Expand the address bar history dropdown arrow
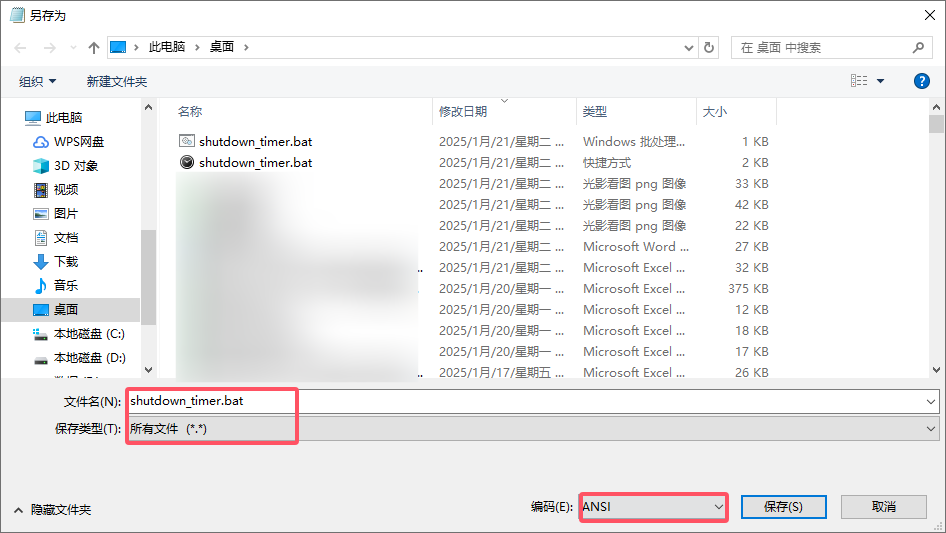946x533 pixels. (x=688, y=47)
